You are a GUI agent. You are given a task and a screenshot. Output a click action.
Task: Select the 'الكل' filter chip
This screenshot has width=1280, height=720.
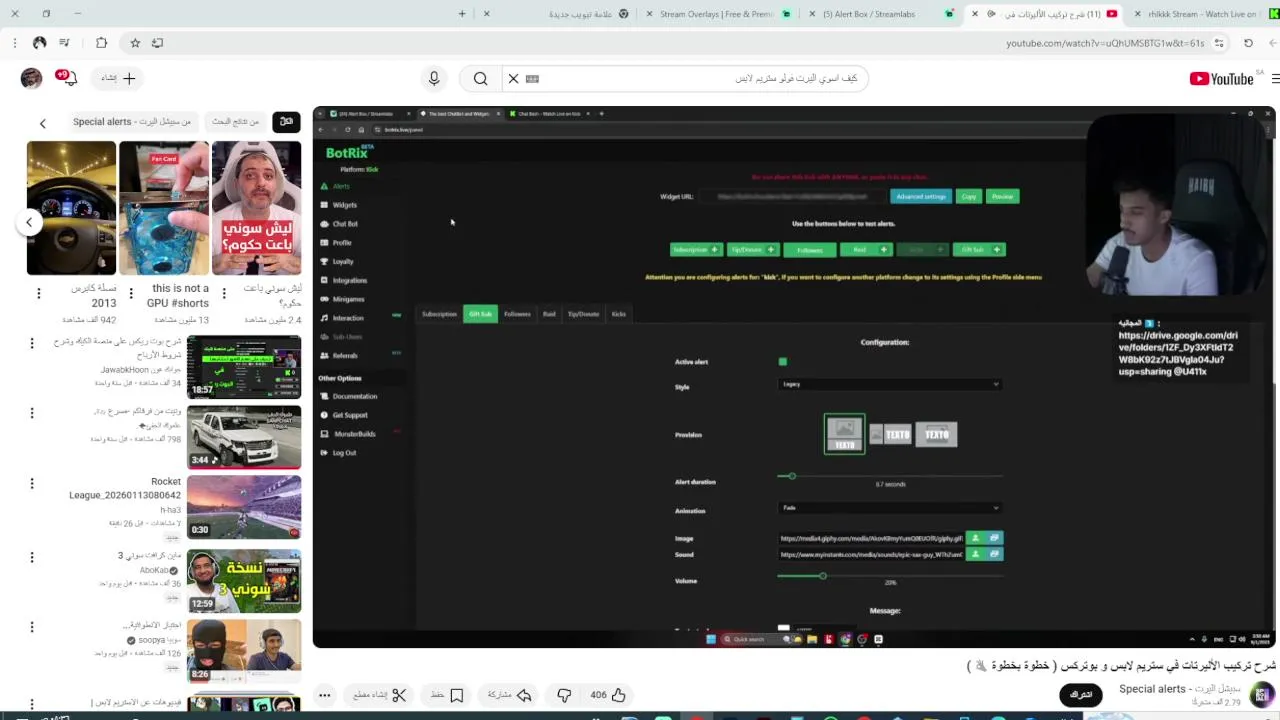tap(286, 122)
